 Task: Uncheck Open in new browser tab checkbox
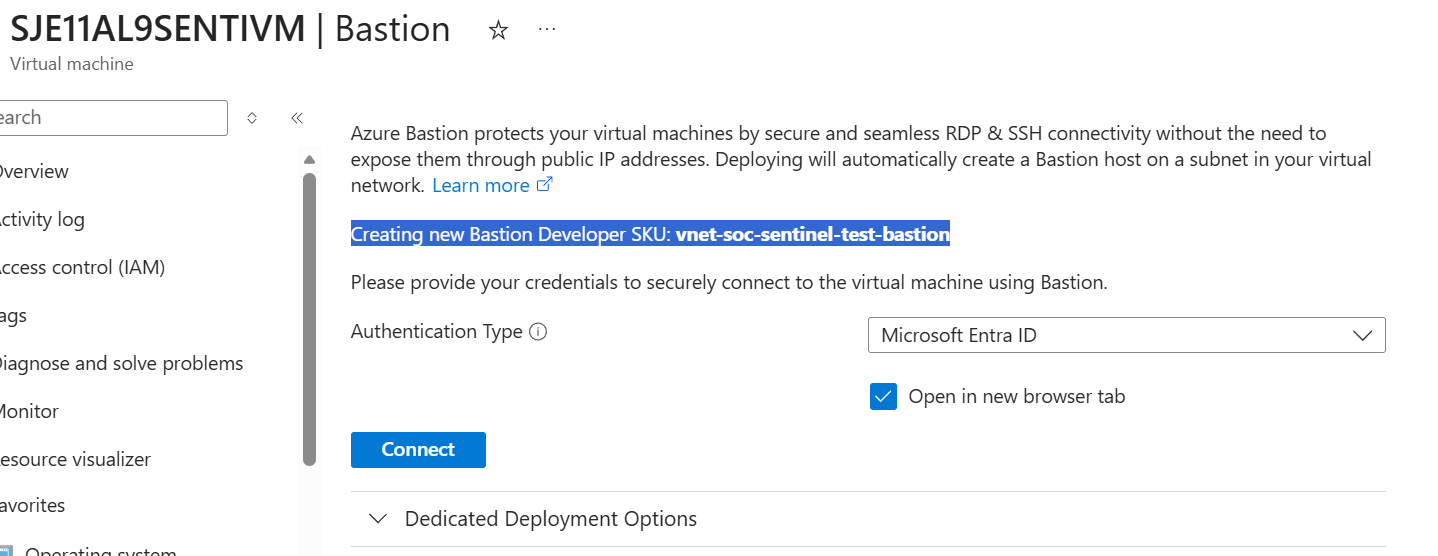pos(883,397)
